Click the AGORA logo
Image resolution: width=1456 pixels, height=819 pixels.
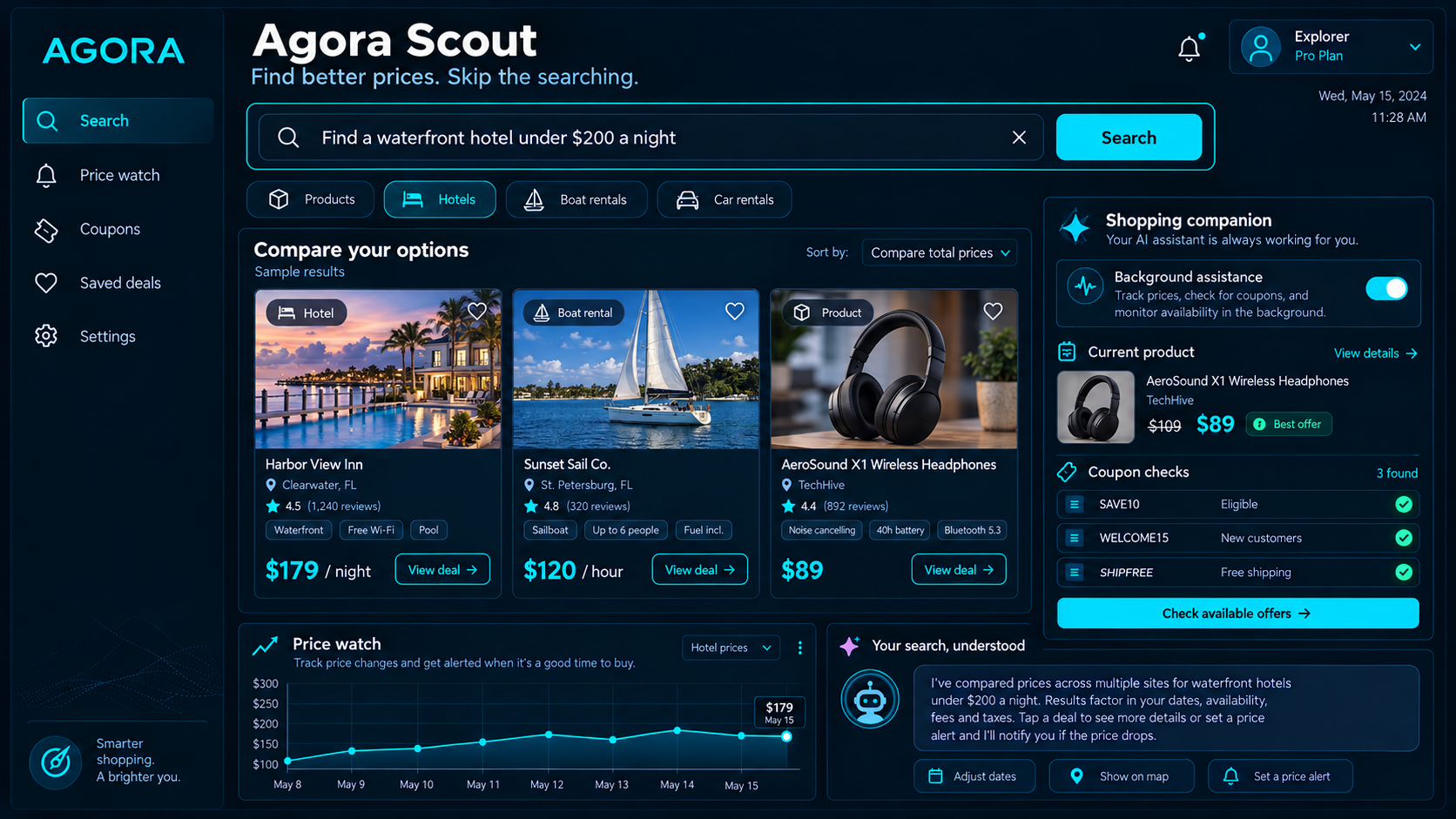pyautogui.click(x=114, y=50)
